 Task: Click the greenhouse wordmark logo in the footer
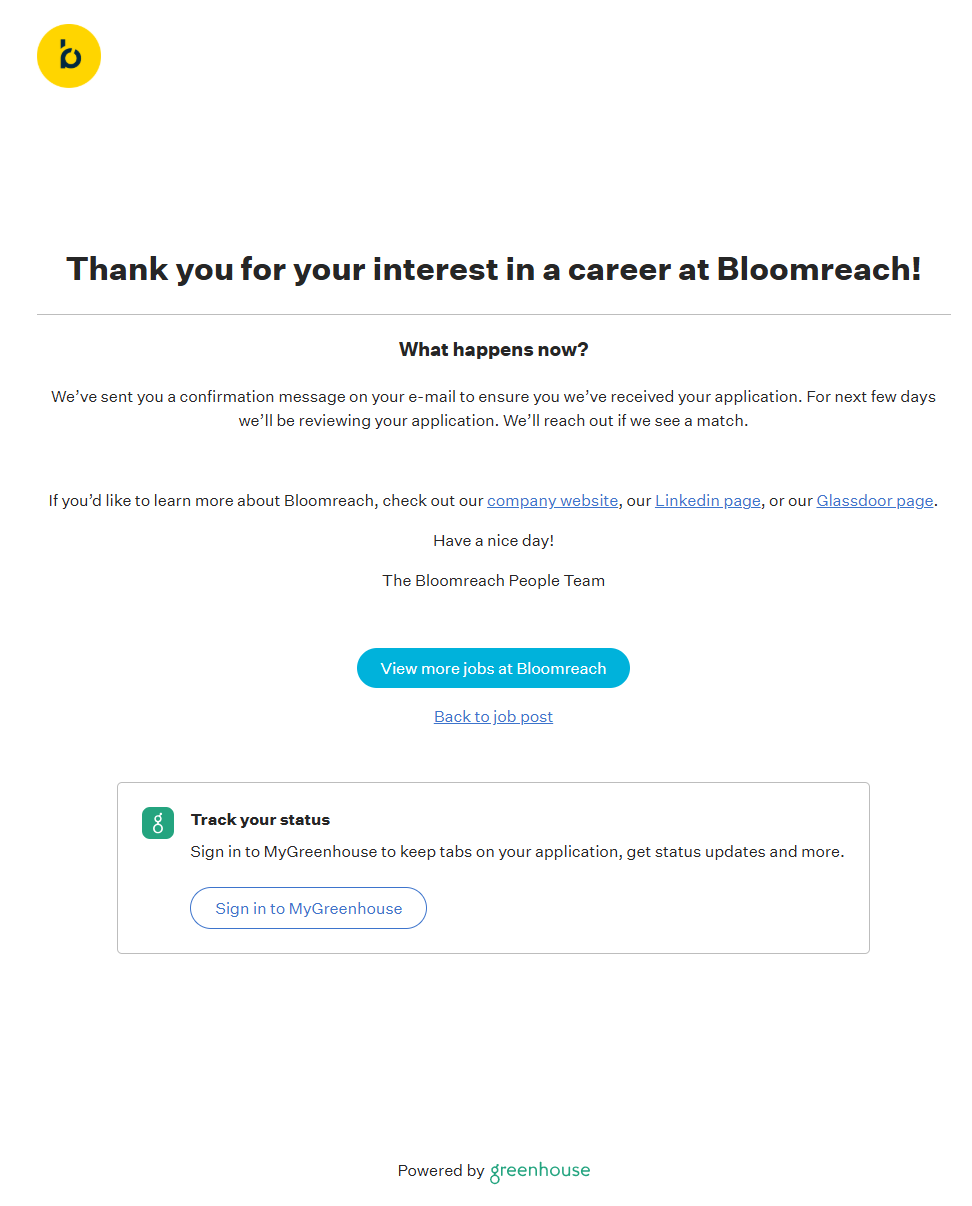(540, 1171)
